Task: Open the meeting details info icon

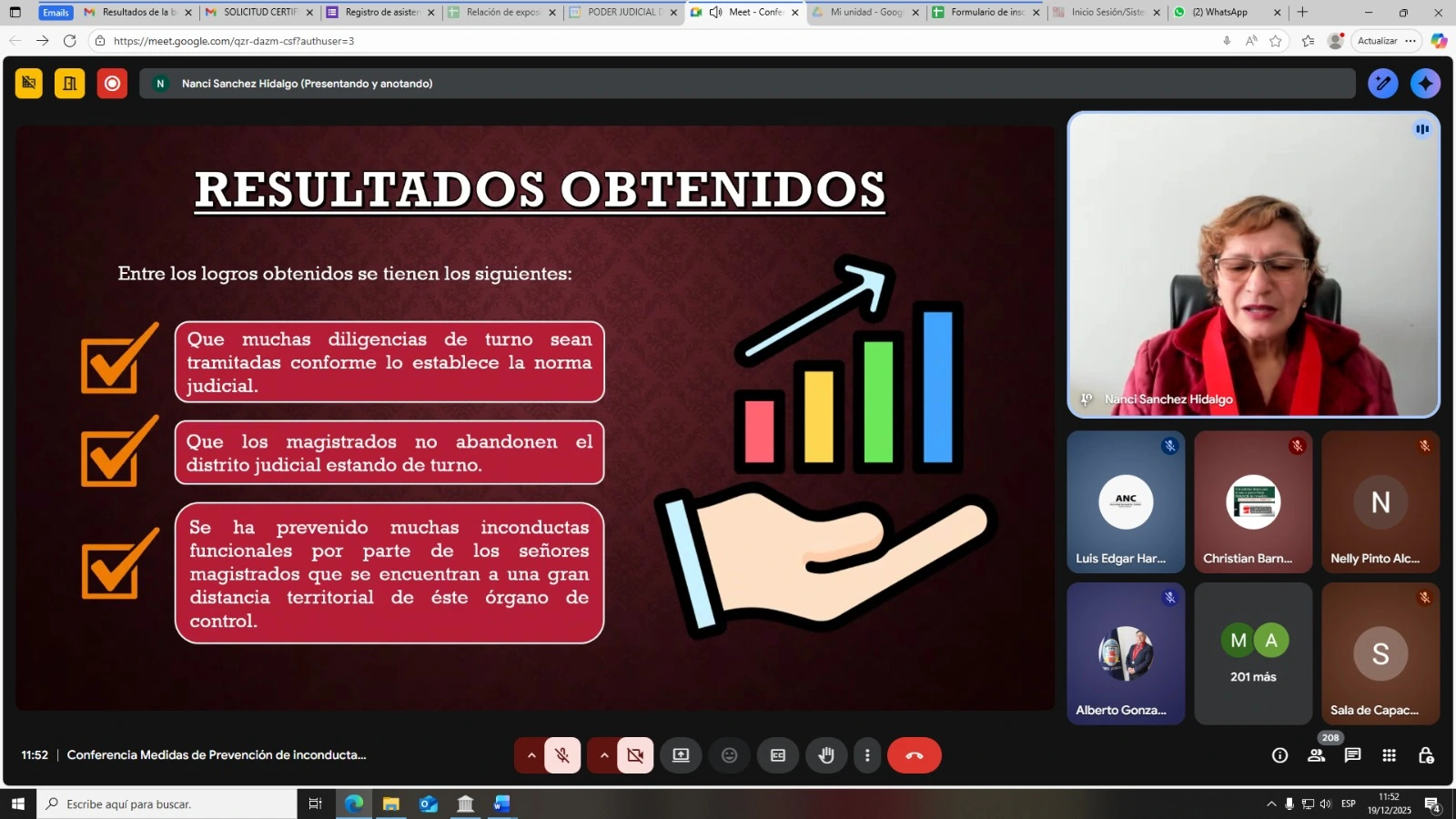Action: point(1279,755)
